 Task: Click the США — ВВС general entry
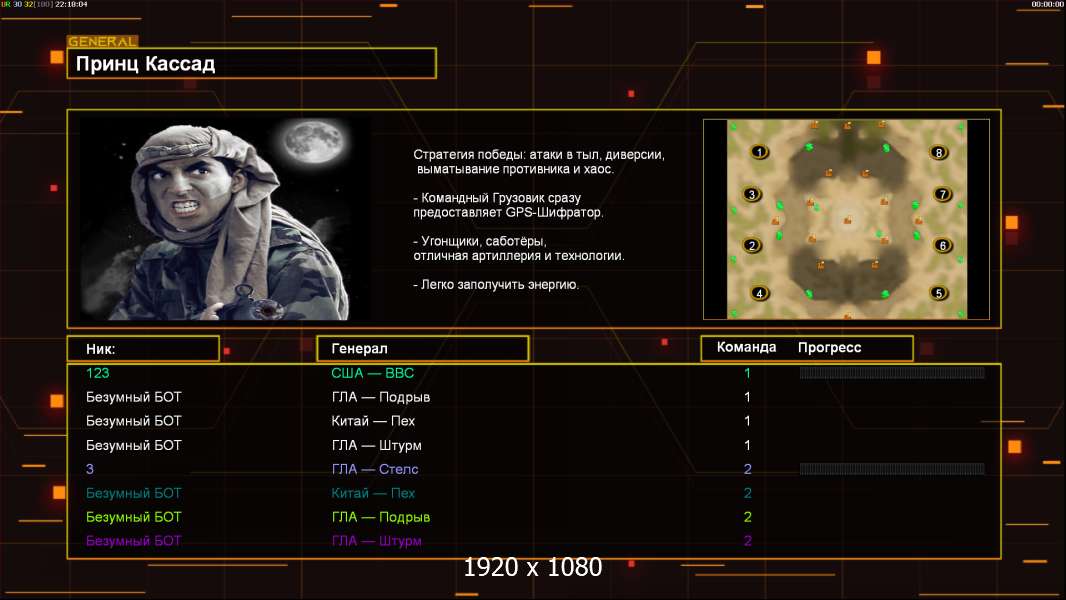372,373
